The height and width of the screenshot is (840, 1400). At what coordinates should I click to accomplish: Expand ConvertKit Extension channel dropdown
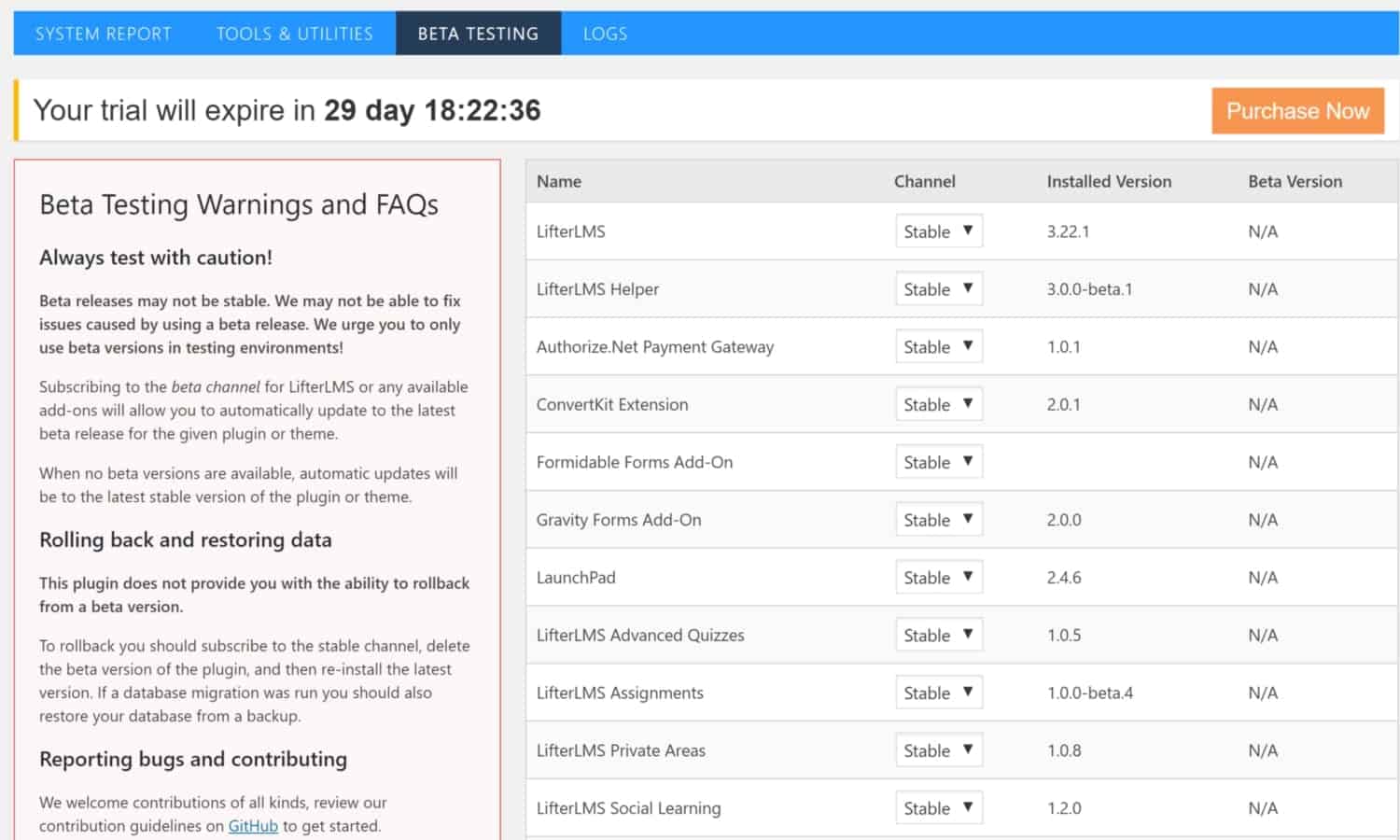click(939, 405)
